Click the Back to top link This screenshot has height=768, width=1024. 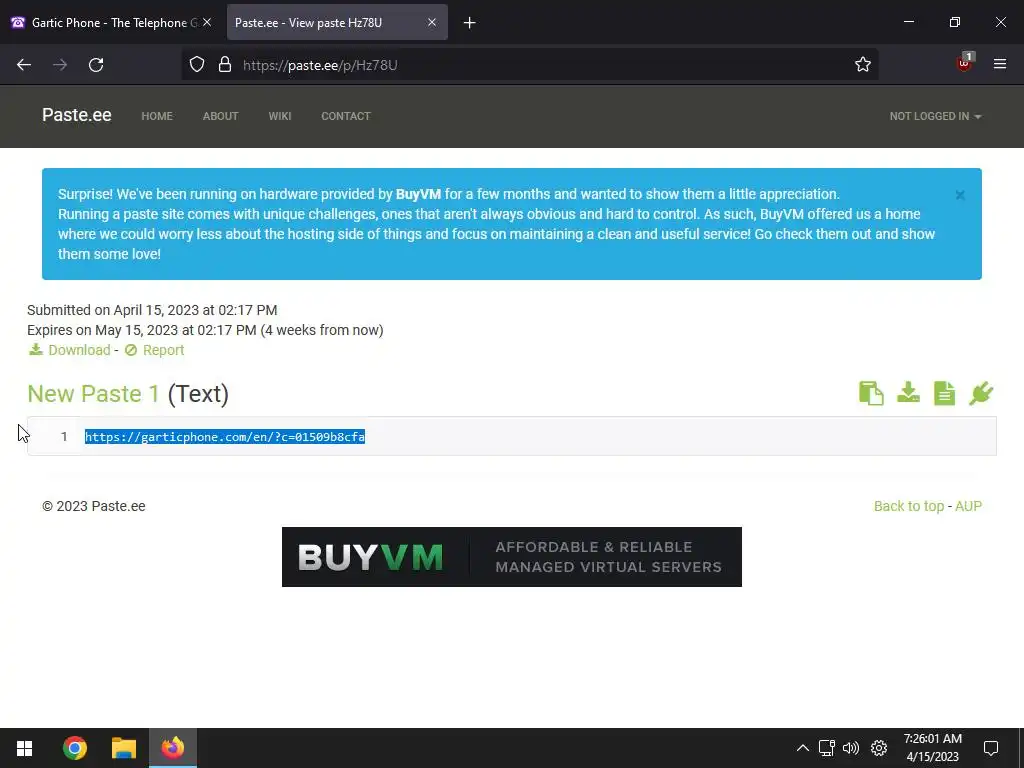pos(908,506)
